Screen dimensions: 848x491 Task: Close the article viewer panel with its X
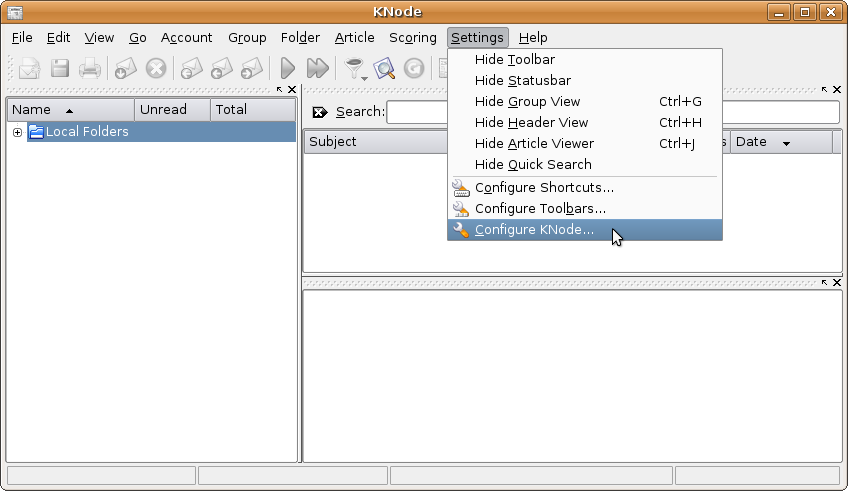[x=837, y=282]
